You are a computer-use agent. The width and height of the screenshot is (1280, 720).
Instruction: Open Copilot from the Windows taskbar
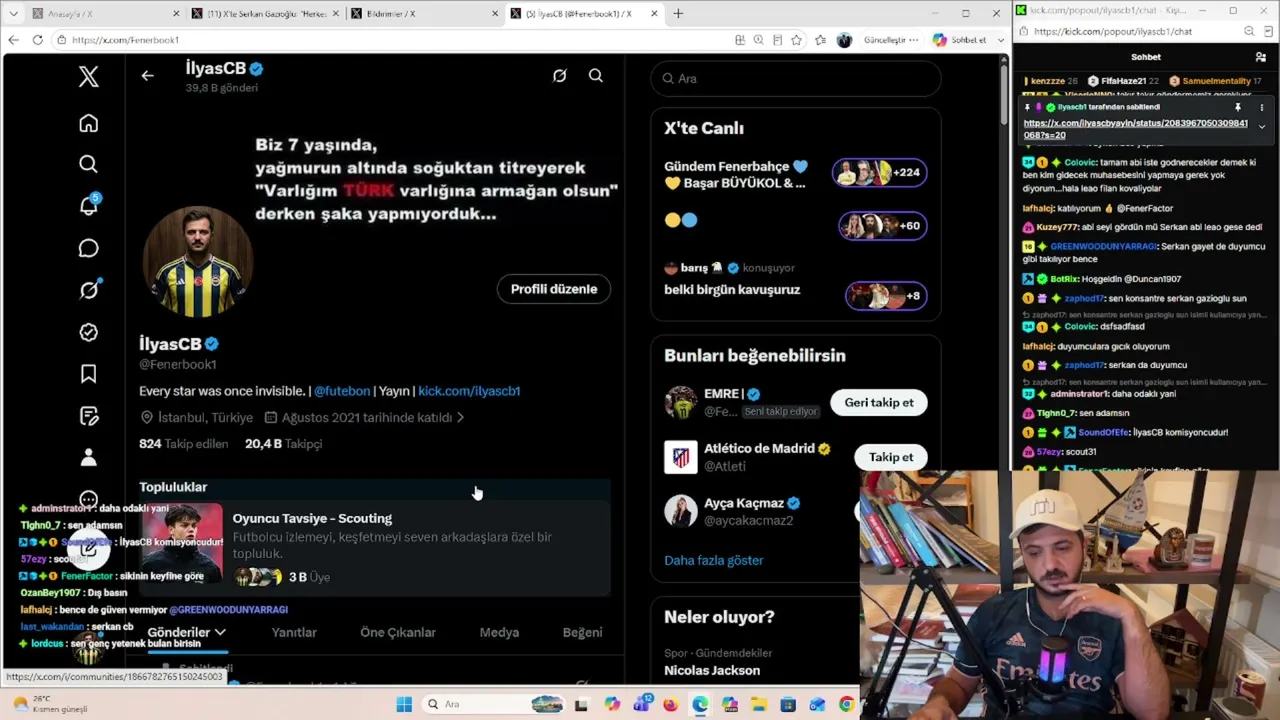tap(611, 705)
